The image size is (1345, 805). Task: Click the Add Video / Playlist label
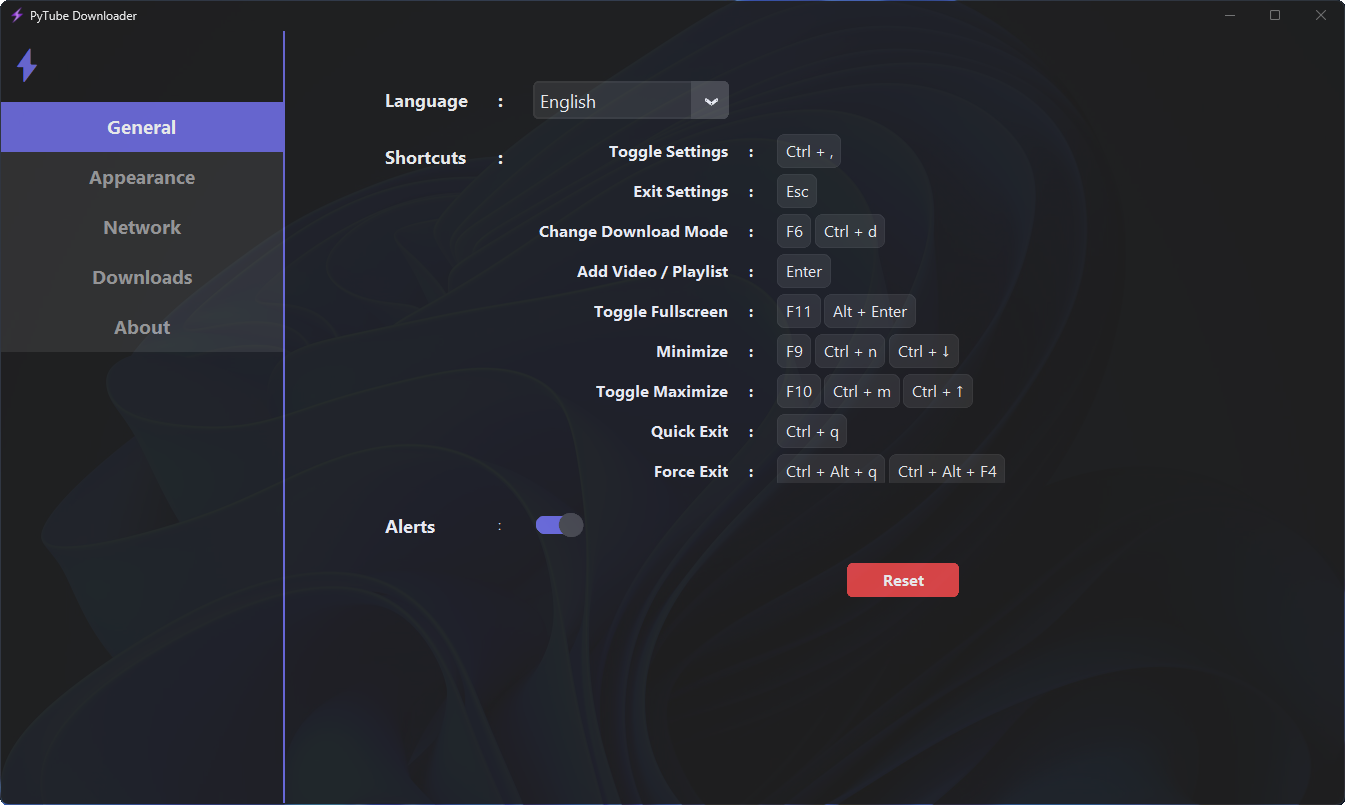click(653, 272)
